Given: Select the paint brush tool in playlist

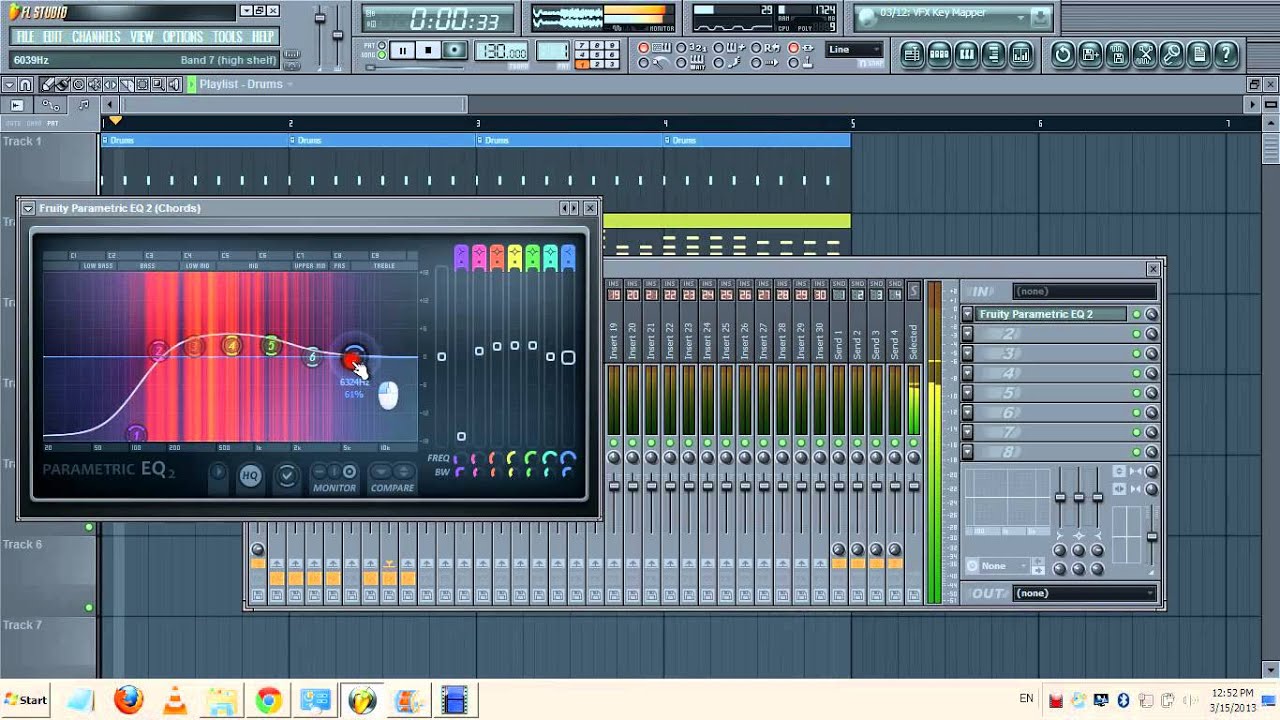Looking at the screenshot, I should pyautogui.click(x=62, y=85).
